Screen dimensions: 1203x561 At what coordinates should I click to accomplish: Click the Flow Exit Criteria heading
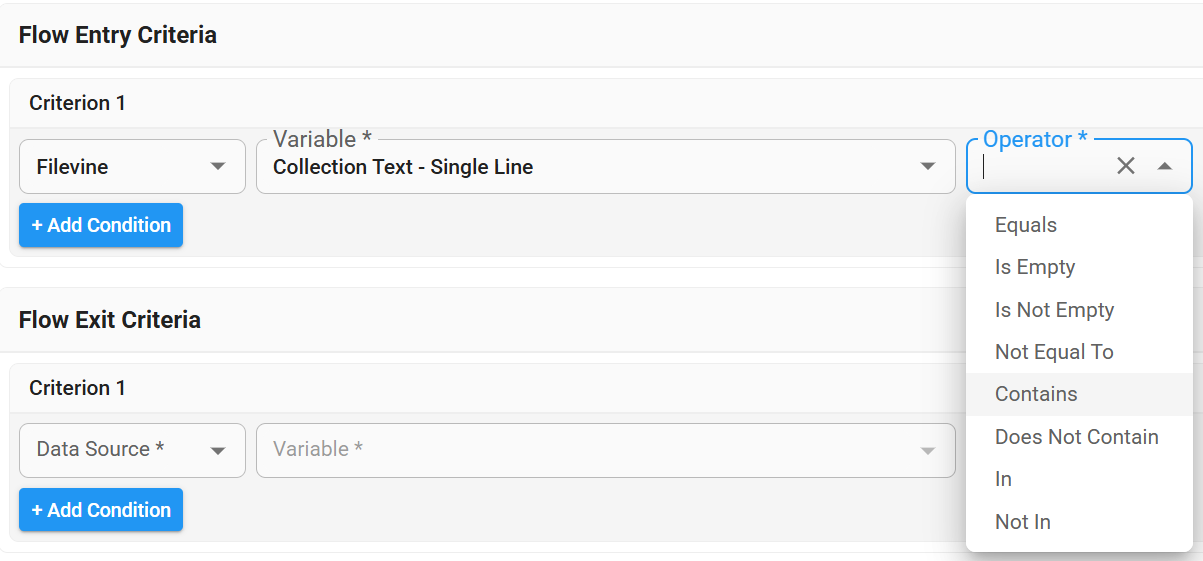pyautogui.click(x=110, y=320)
